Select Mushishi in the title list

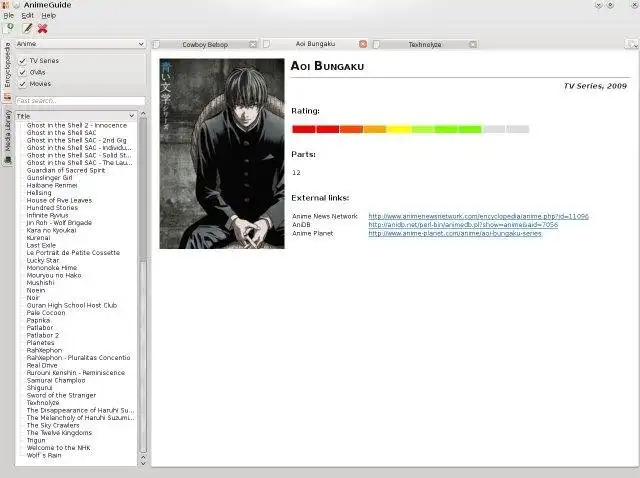[x=40, y=283]
